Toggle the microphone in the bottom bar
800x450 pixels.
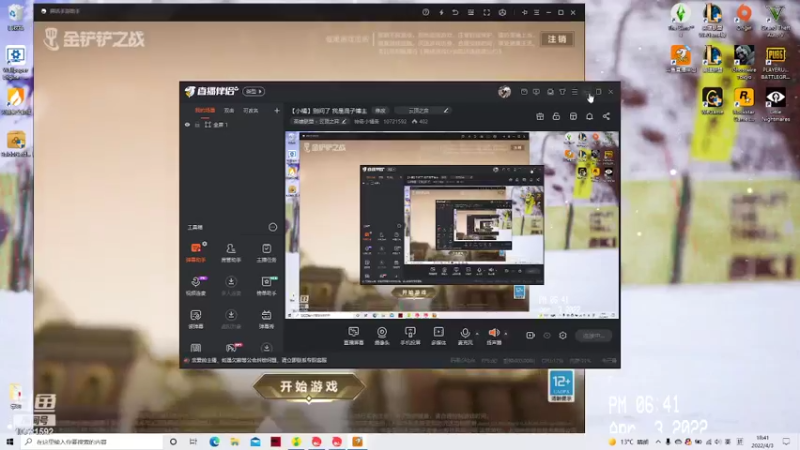click(x=465, y=336)
